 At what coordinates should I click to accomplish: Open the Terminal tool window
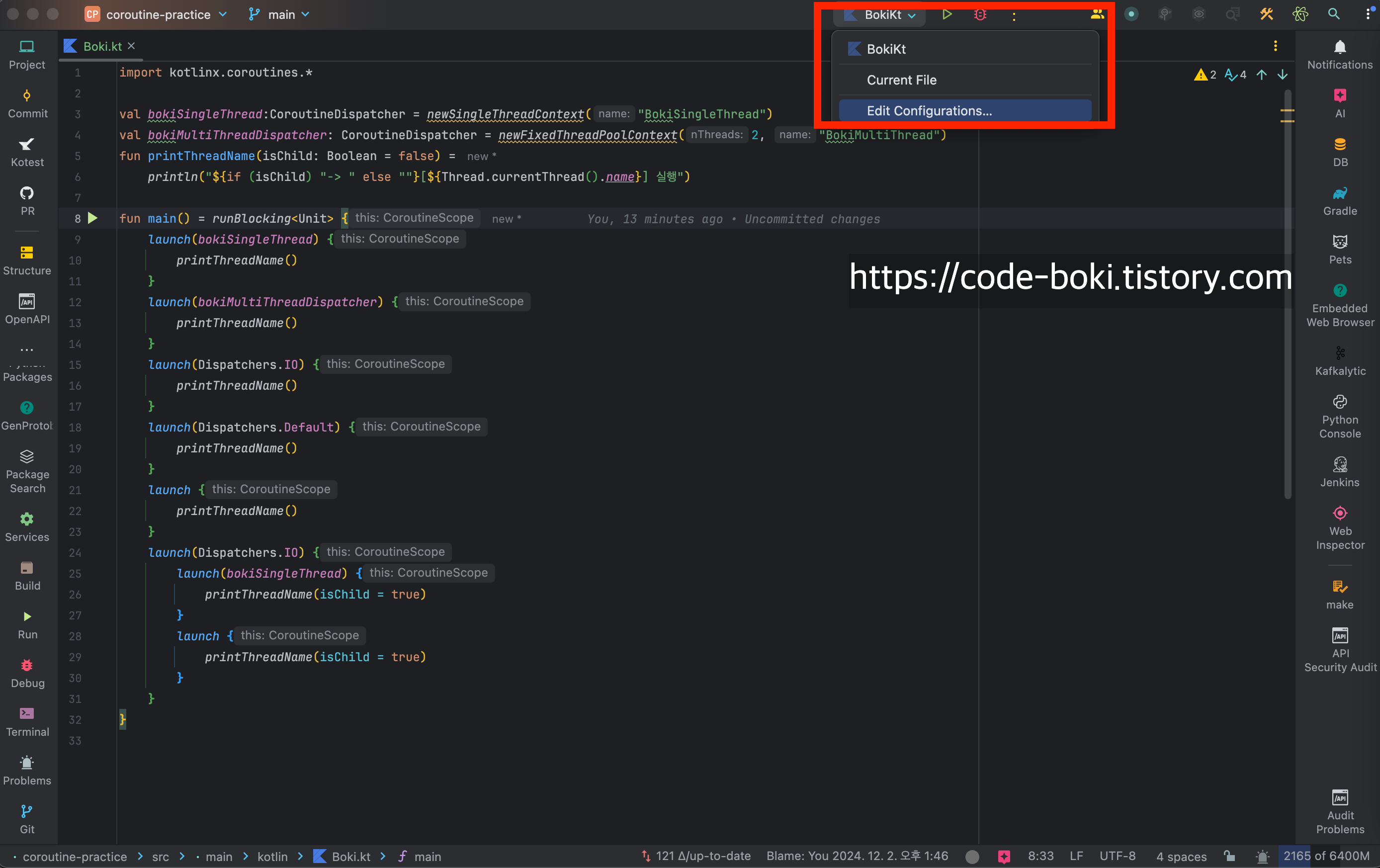tap(27, 721)
